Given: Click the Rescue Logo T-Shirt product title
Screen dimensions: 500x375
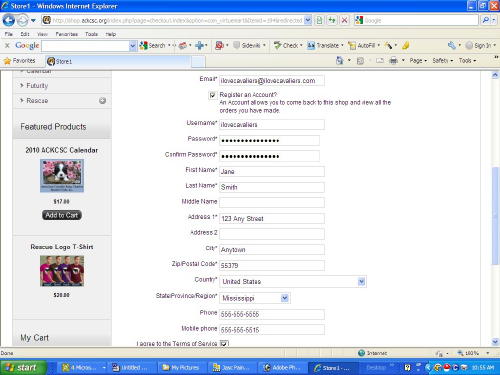Looking at the screenshot, I should [62, 247].
